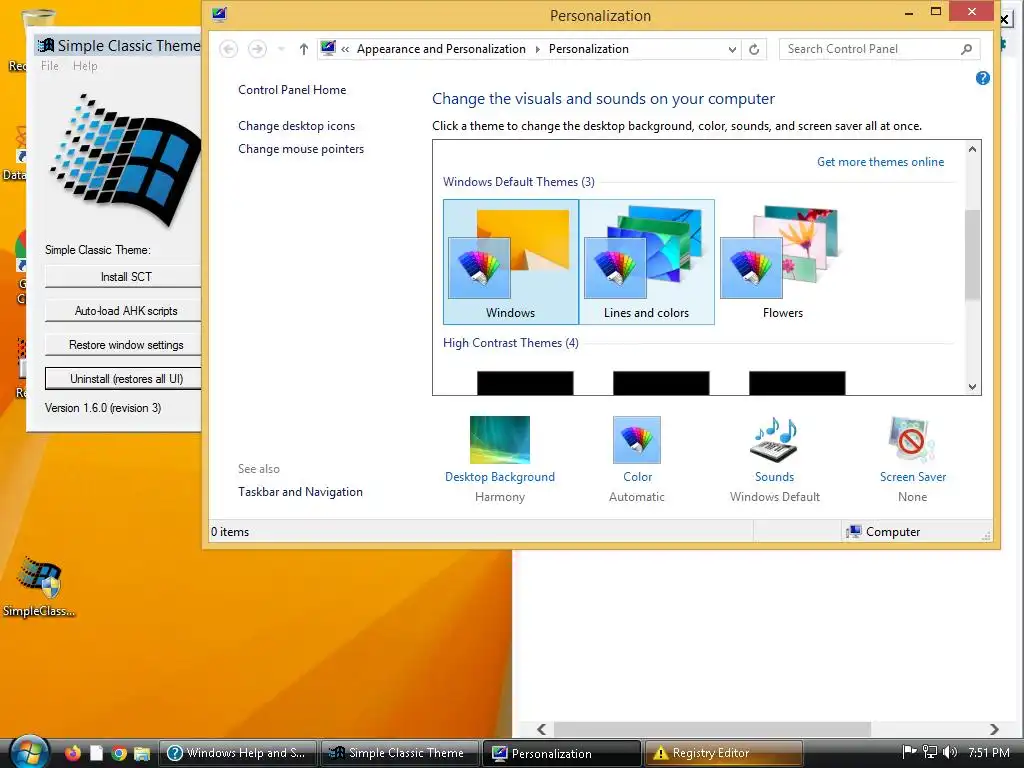This screenshot has height=768, width=1024.
Task: Open Change desktop icons link
Action: click(x=296, y=126)
